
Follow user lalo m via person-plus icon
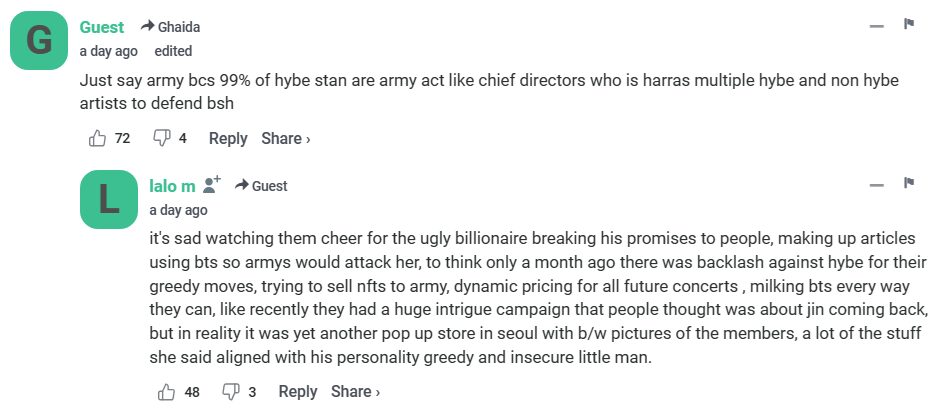[212, 185]
